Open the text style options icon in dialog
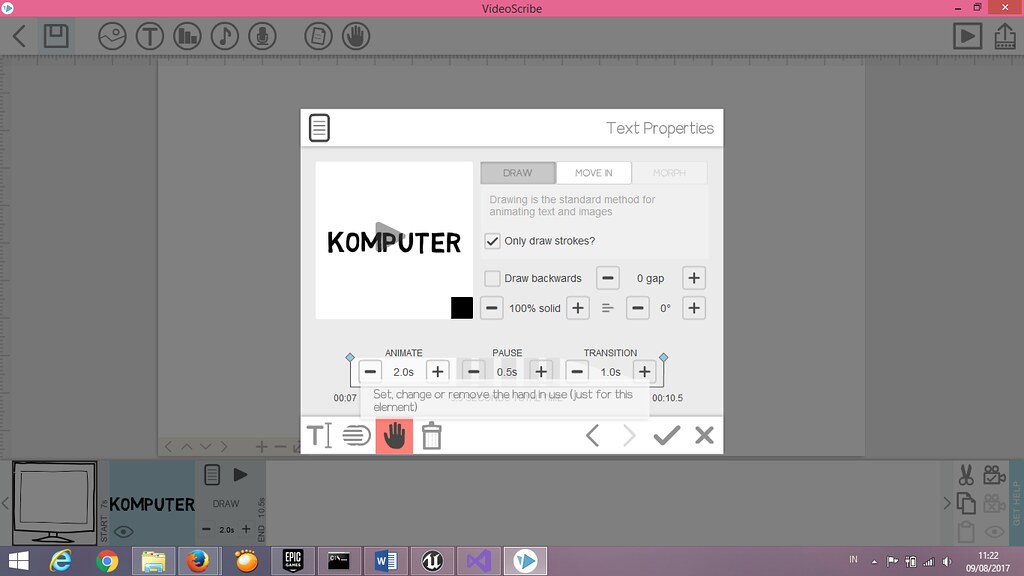 click(x=357, y=436)
